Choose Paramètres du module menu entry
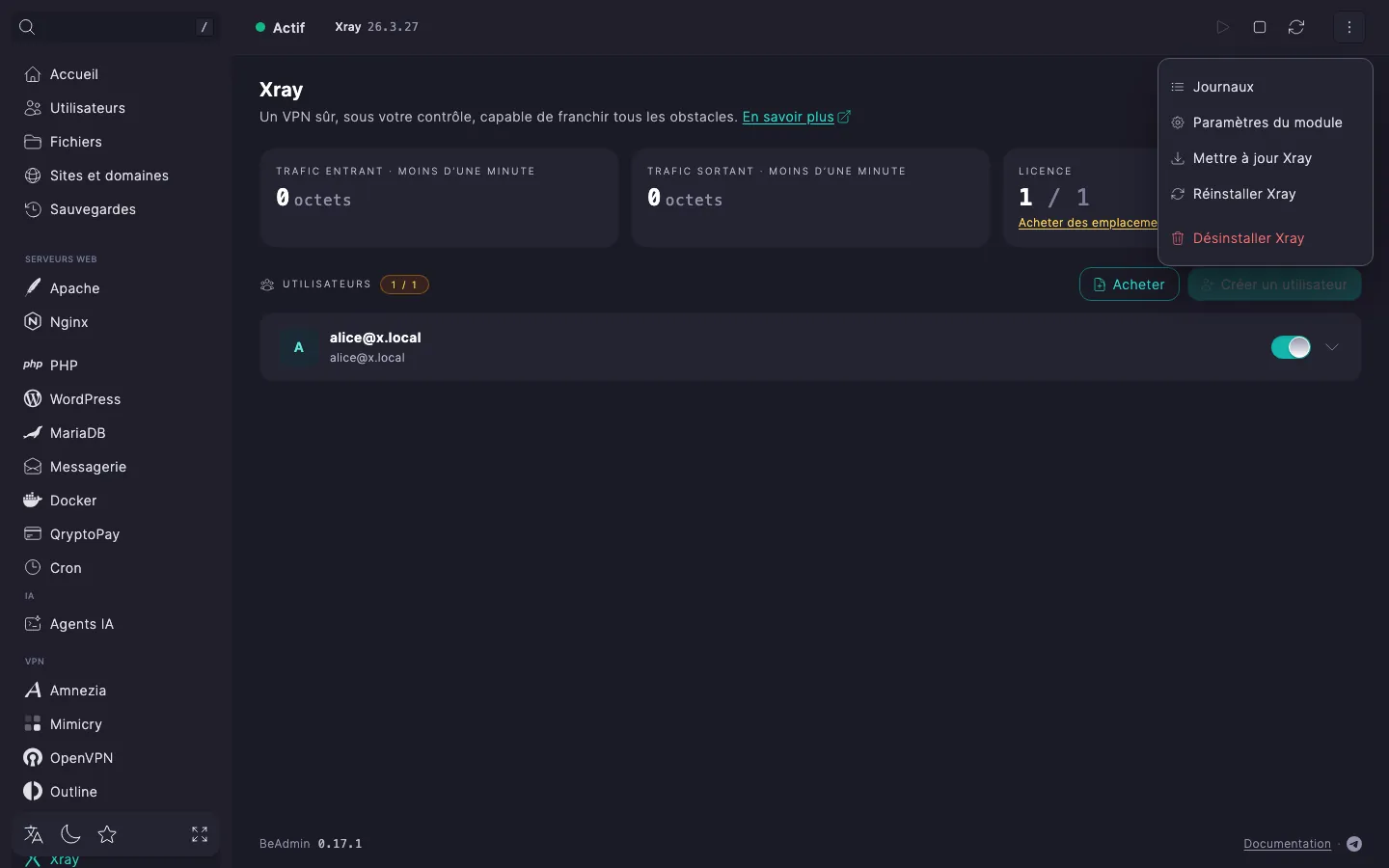 pyautogui.click(x=1266, y=122)
